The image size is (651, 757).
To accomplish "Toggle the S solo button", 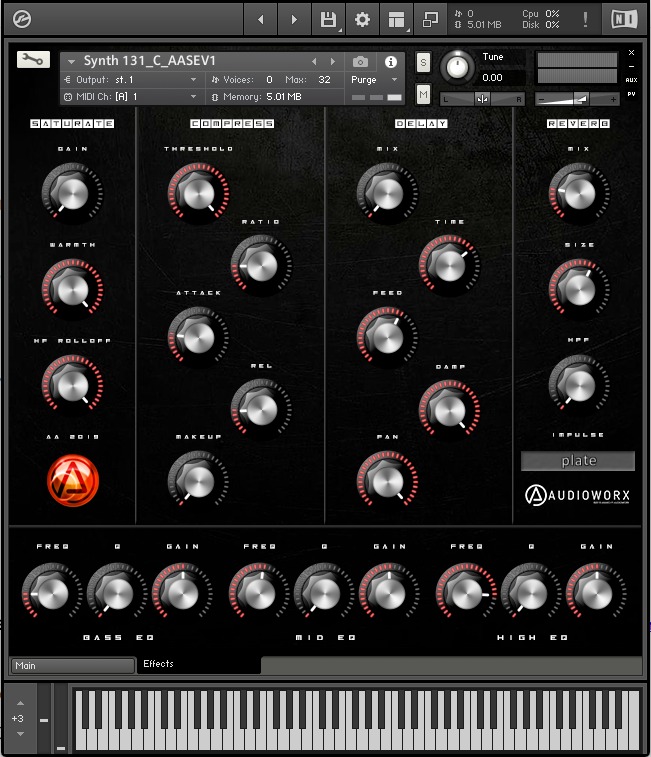I will (x=423, y=62).
